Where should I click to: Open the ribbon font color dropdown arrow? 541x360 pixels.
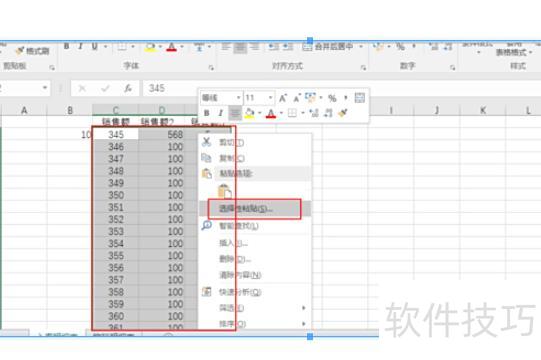pos(182,46)
